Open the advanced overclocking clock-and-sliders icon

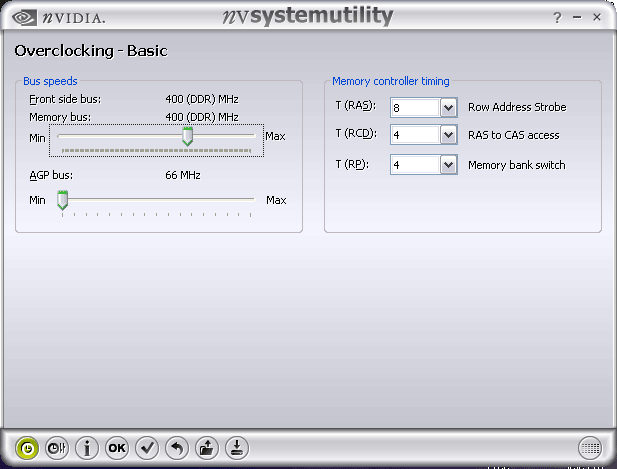pos(57,448)
